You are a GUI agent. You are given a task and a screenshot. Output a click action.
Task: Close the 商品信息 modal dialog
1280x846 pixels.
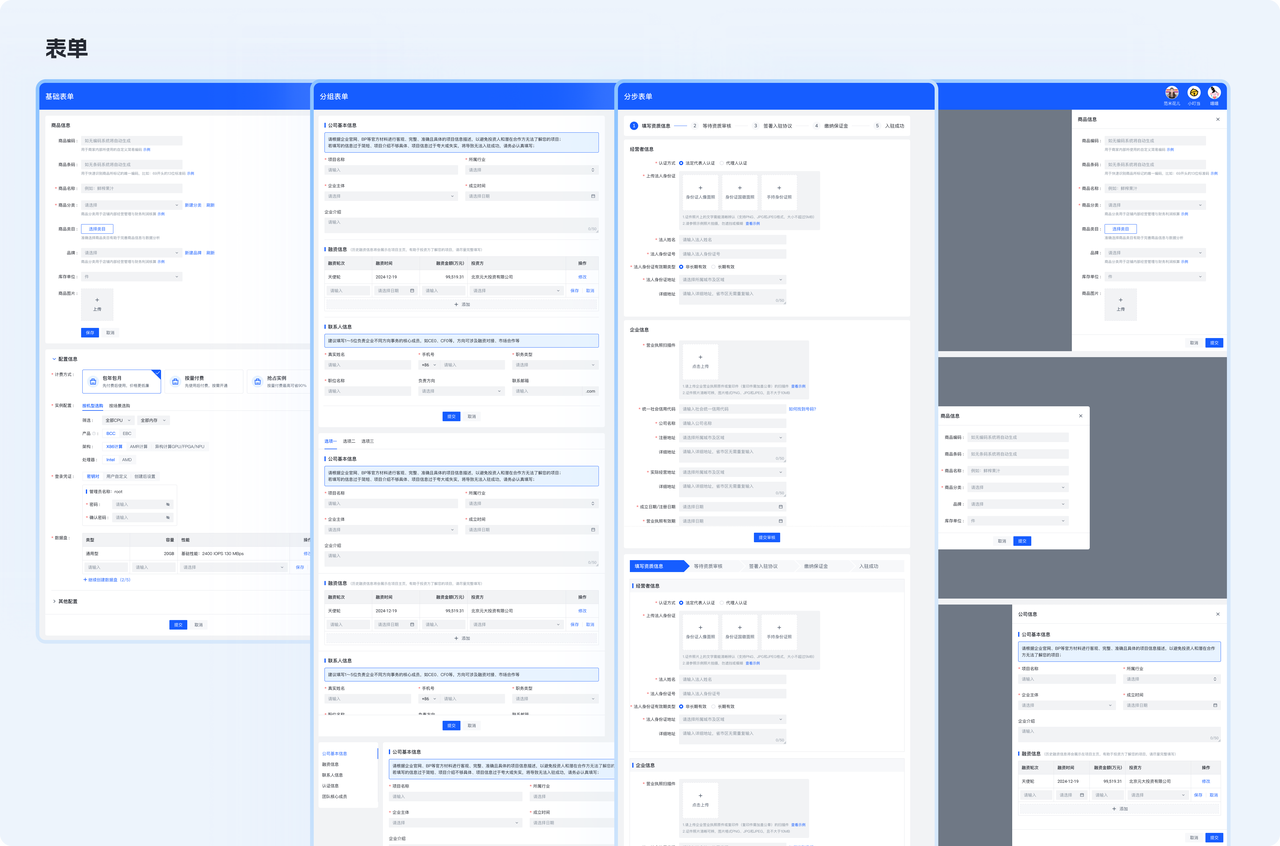(1080, 416)
